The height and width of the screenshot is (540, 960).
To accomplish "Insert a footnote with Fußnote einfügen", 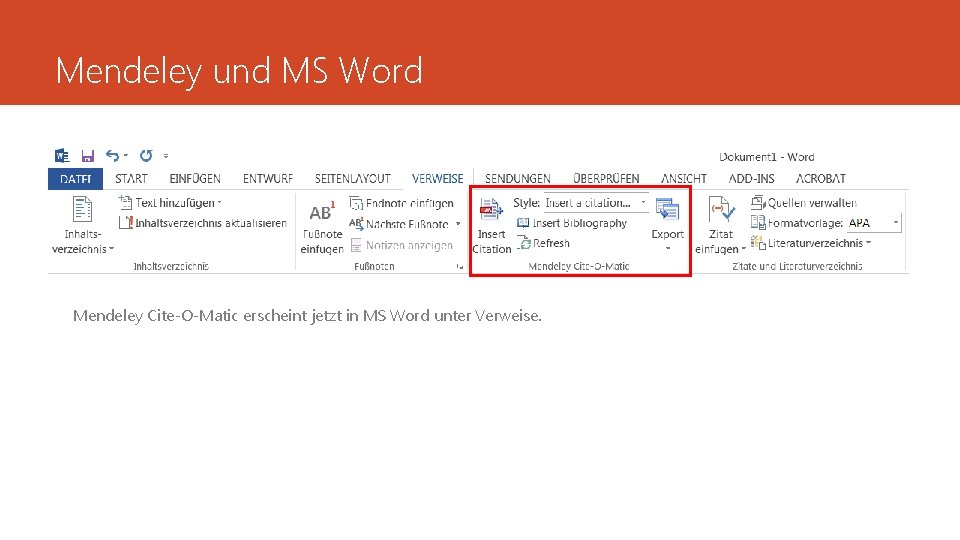I will point(321,227).
